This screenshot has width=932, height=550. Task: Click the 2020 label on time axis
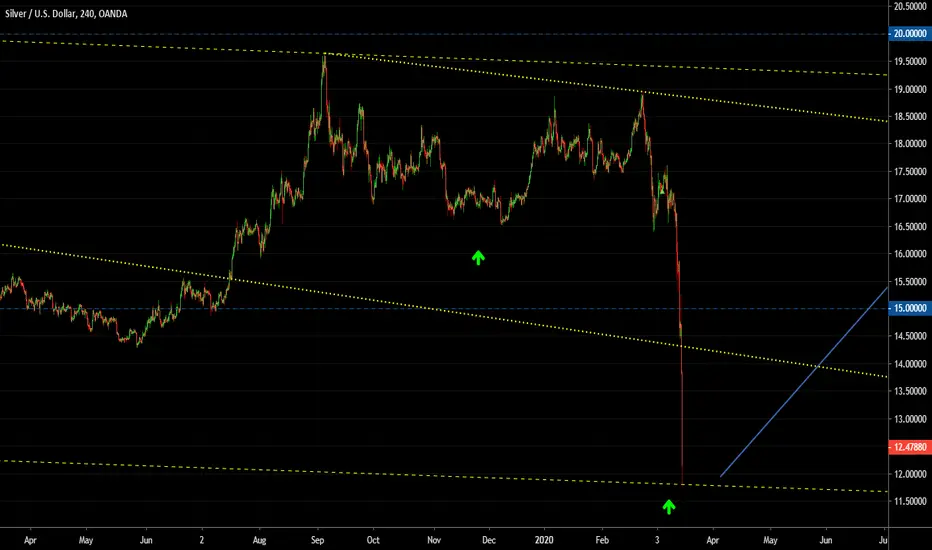[x=544, y=540]
